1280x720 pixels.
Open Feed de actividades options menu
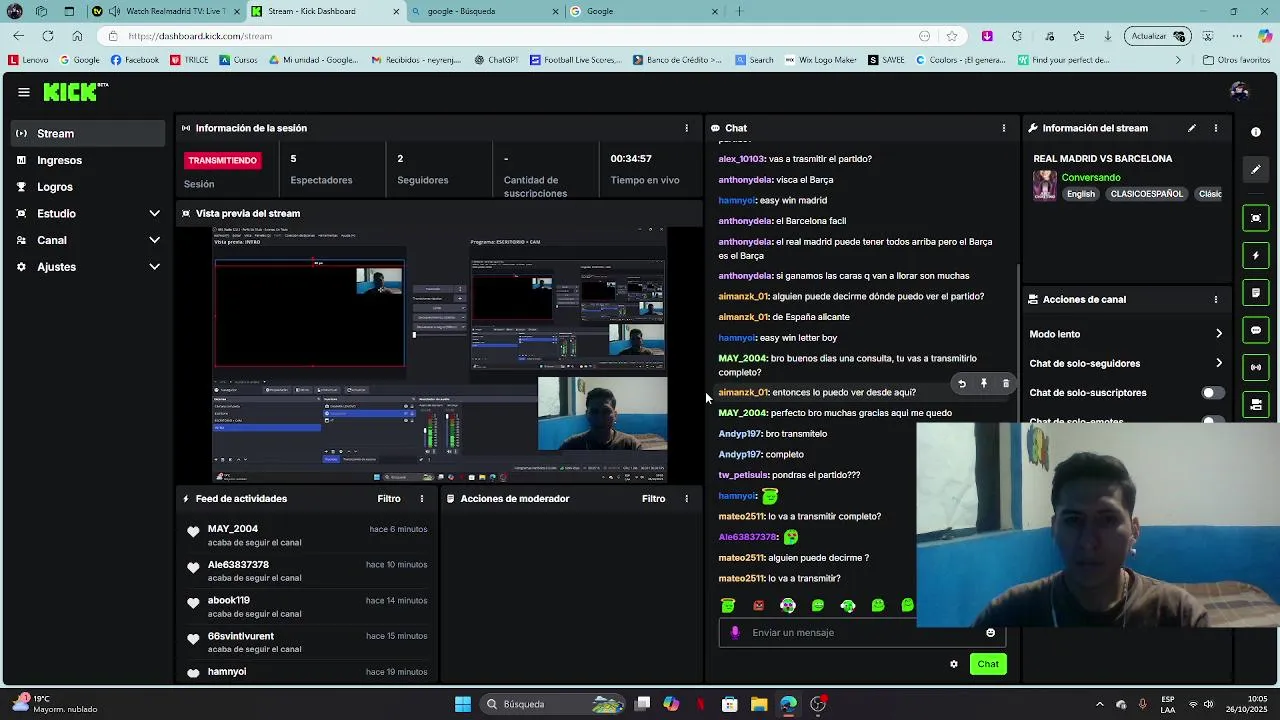(x=422, y=498)
